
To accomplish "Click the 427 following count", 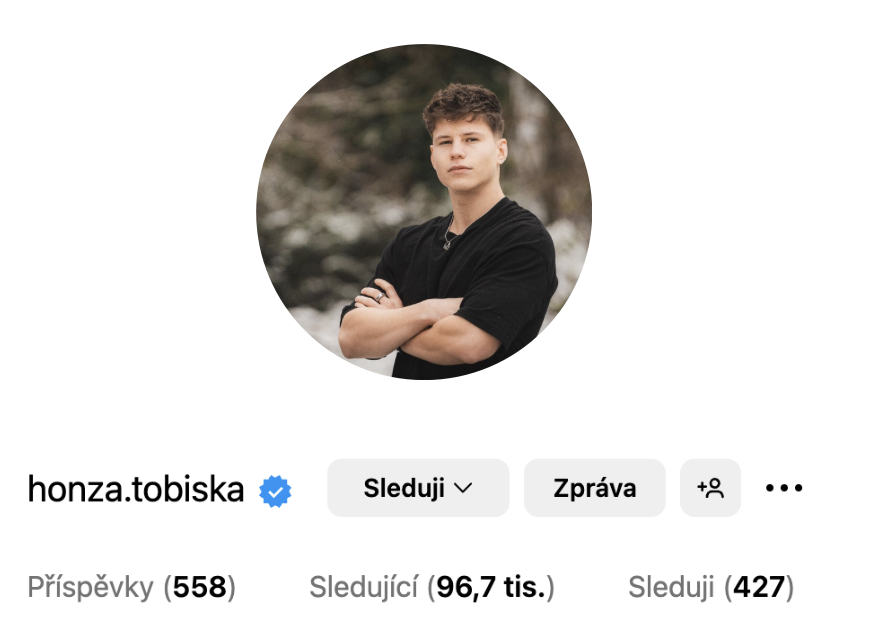I will 759,587.
